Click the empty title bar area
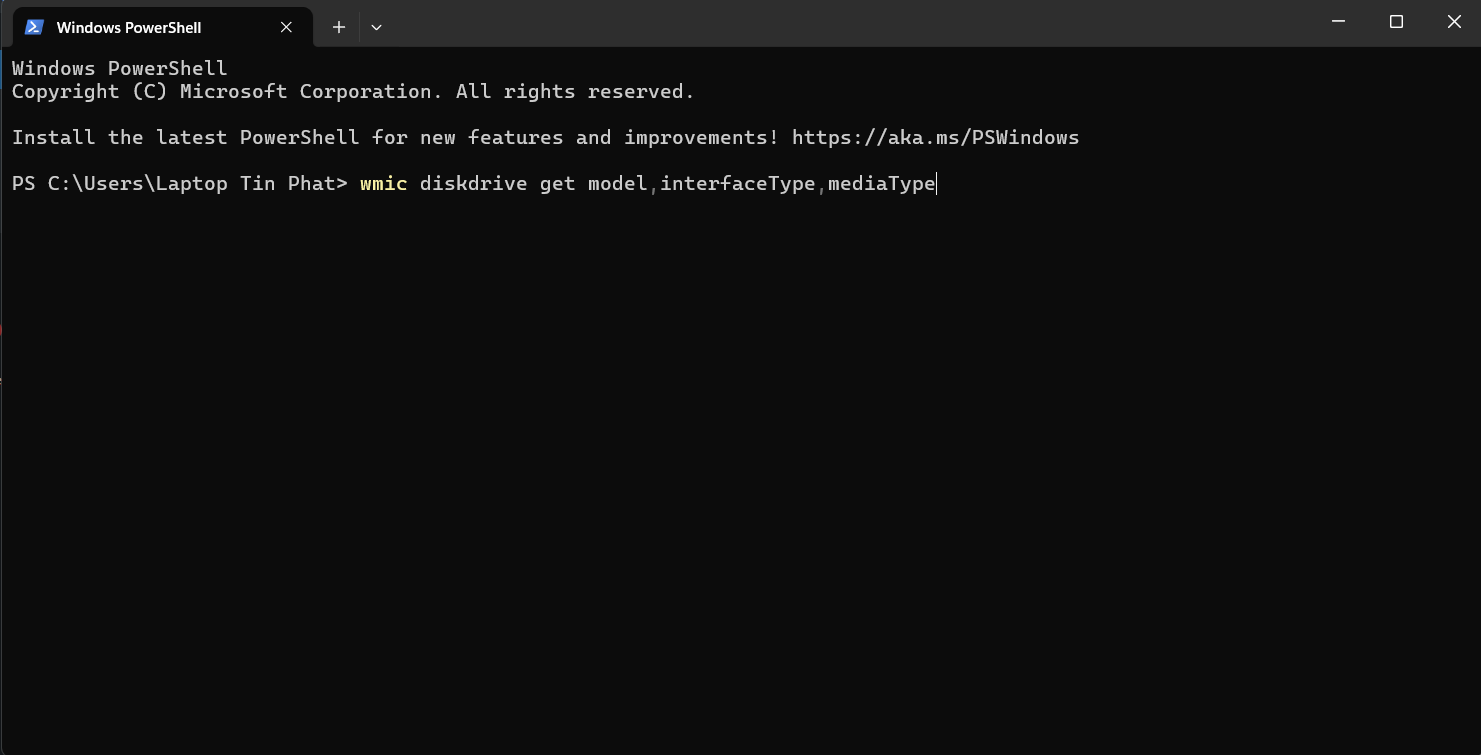This screenshot has height=755, width=1481. (x=850, y=22)
